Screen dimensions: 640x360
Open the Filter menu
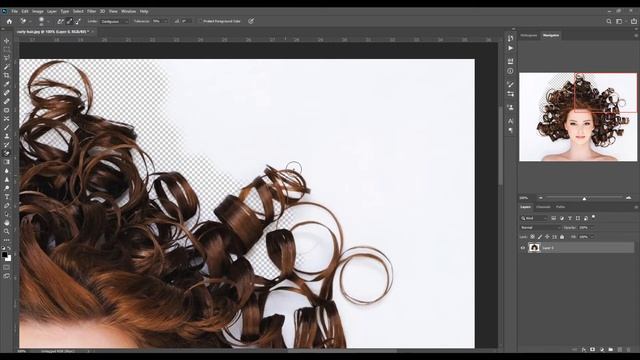(91, 11)
